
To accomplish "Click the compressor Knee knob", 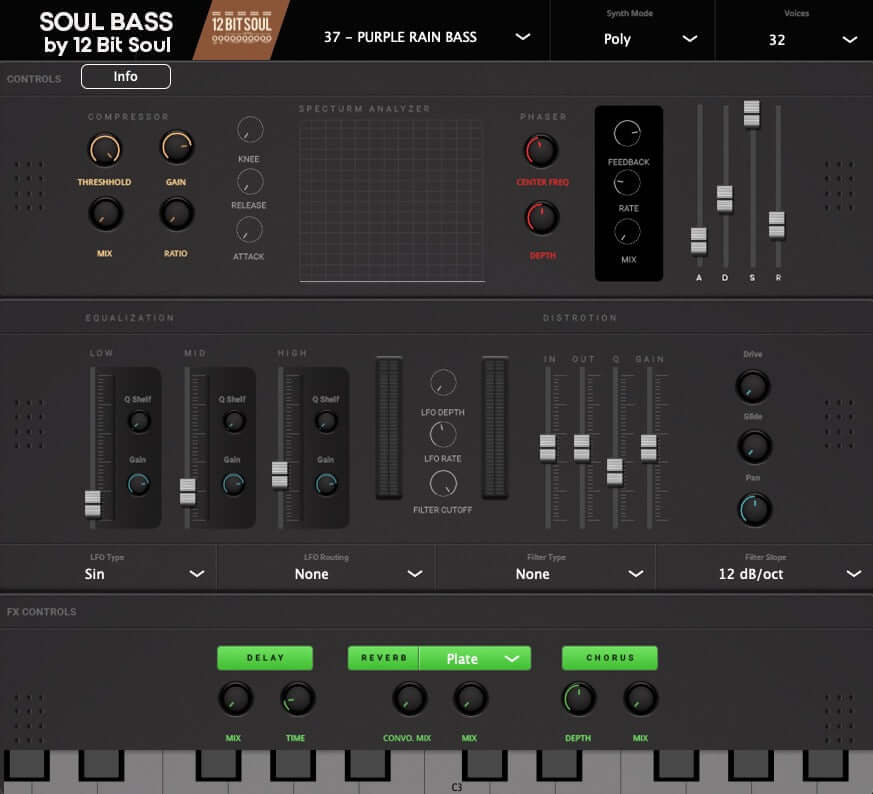I will tap(250, 130).
